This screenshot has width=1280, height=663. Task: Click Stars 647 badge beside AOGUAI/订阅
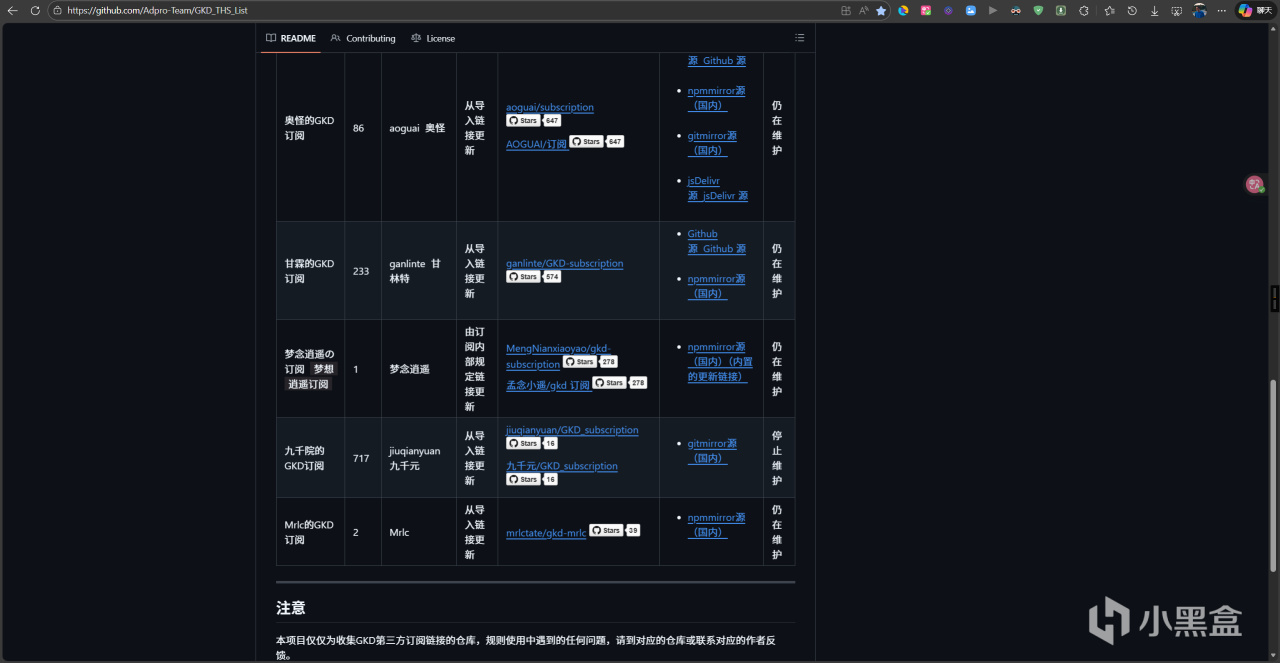597,142
